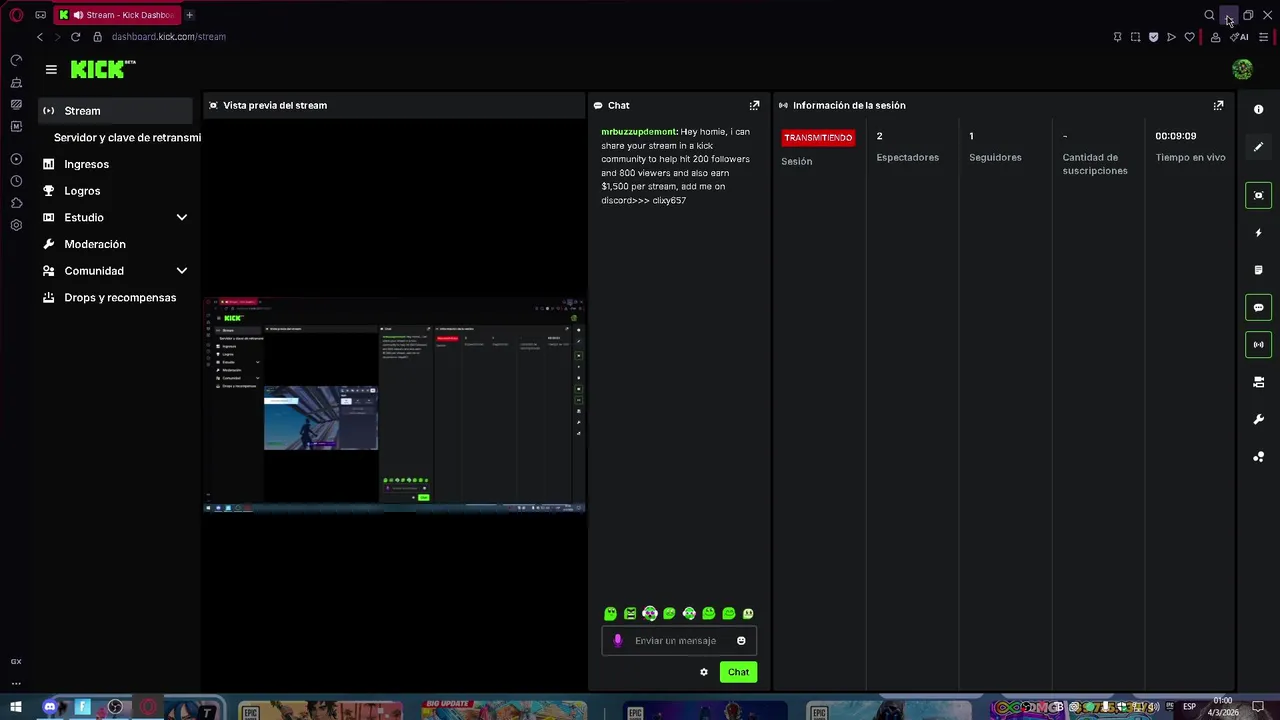Screen dimensions: 1280x720
Task: Open OBS Studio from the taskbar
Action: pos(115,707)
